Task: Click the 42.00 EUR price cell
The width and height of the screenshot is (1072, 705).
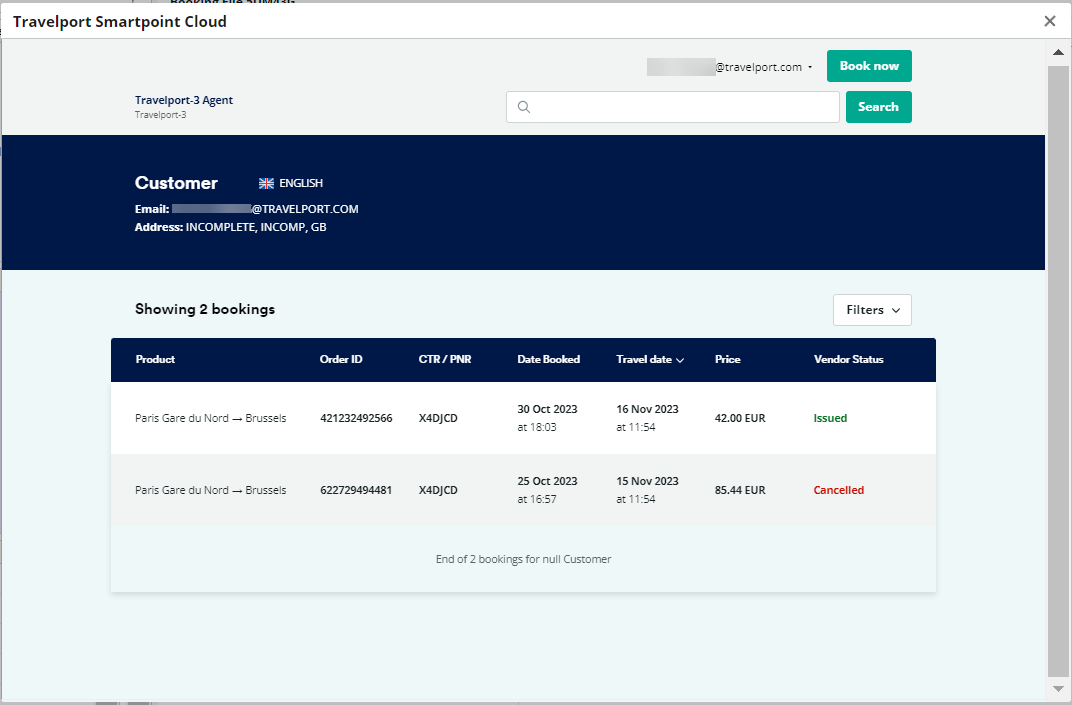Action: pos(740,418)
